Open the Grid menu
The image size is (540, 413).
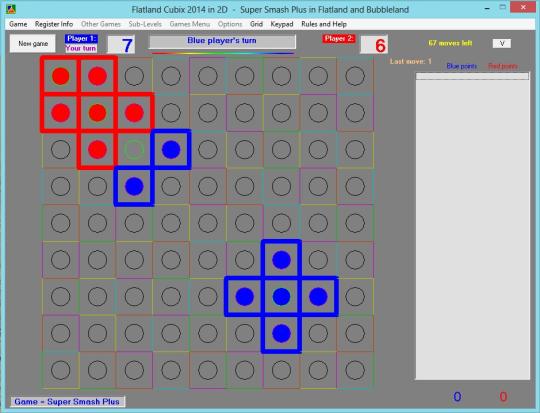point(256,24)
